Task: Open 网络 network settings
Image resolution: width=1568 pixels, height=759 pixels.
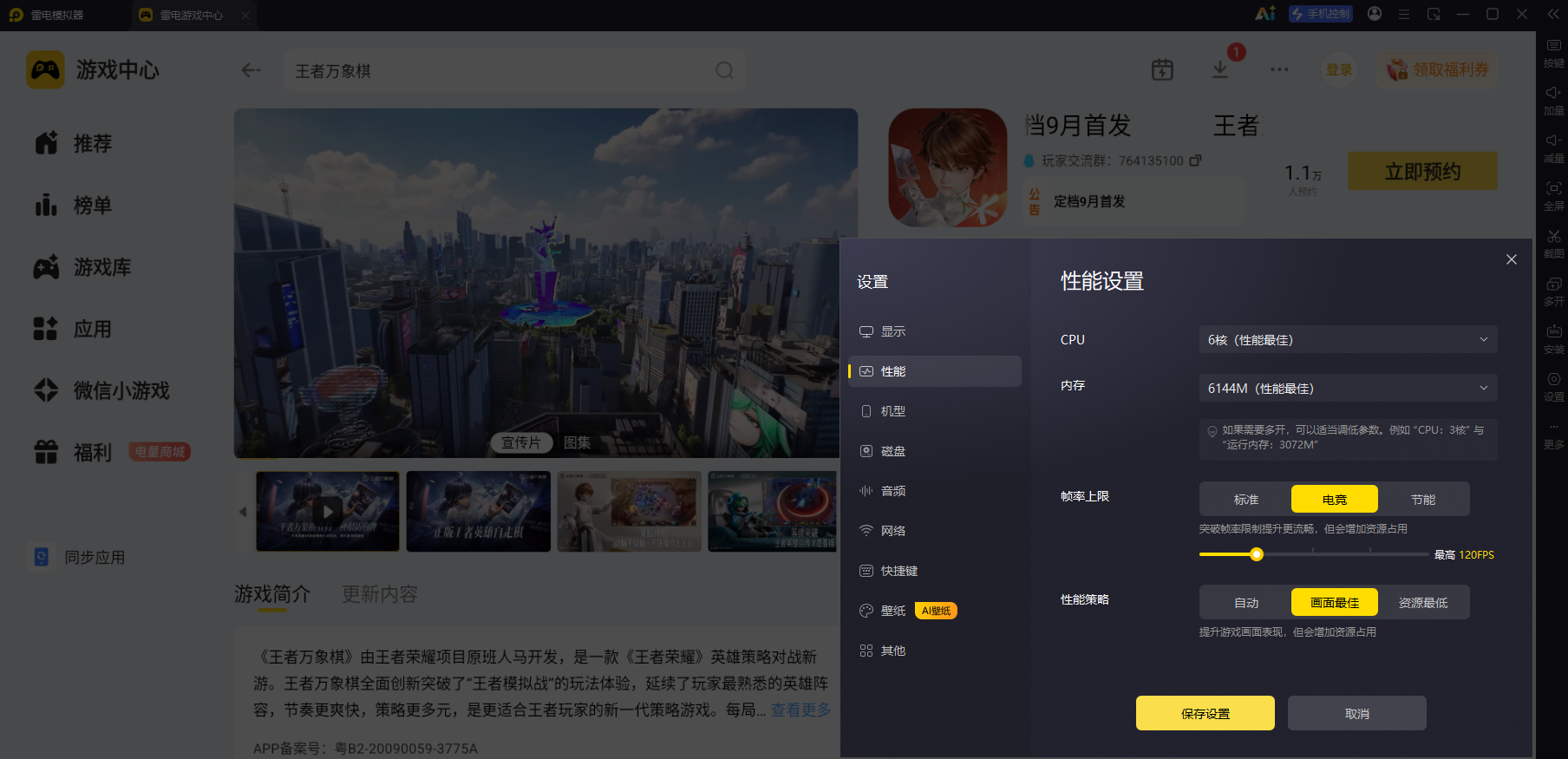Action: click(935, 531)
